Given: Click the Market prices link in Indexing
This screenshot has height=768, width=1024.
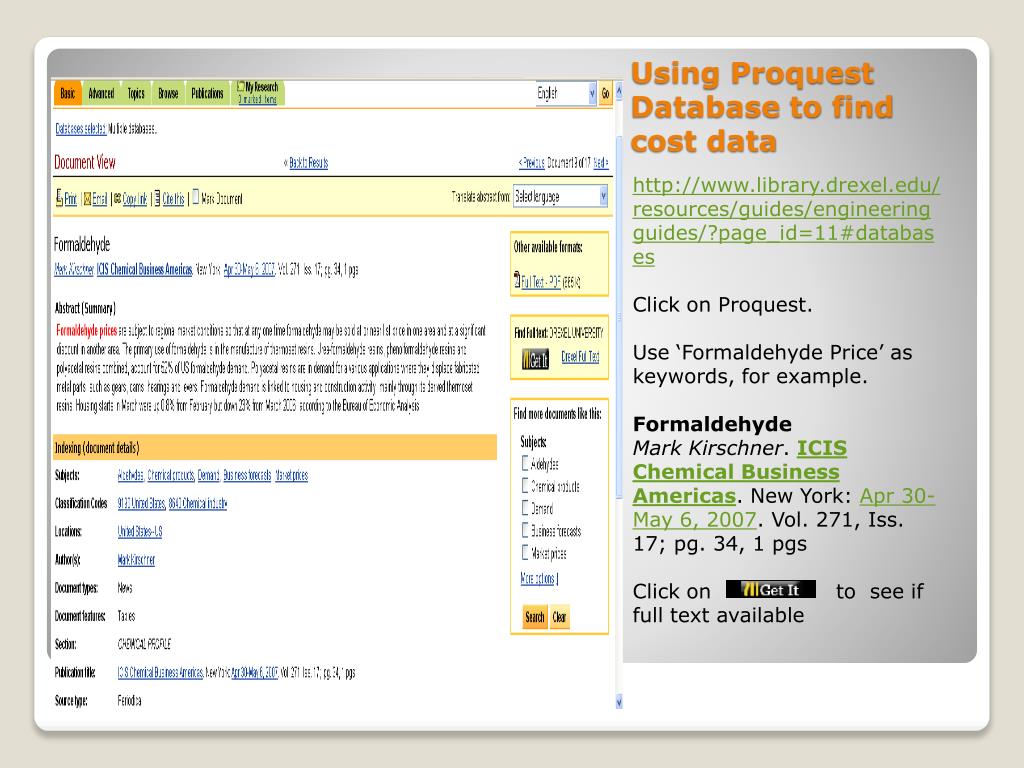Looking at the screenshot, I should [x=291, y=475].
